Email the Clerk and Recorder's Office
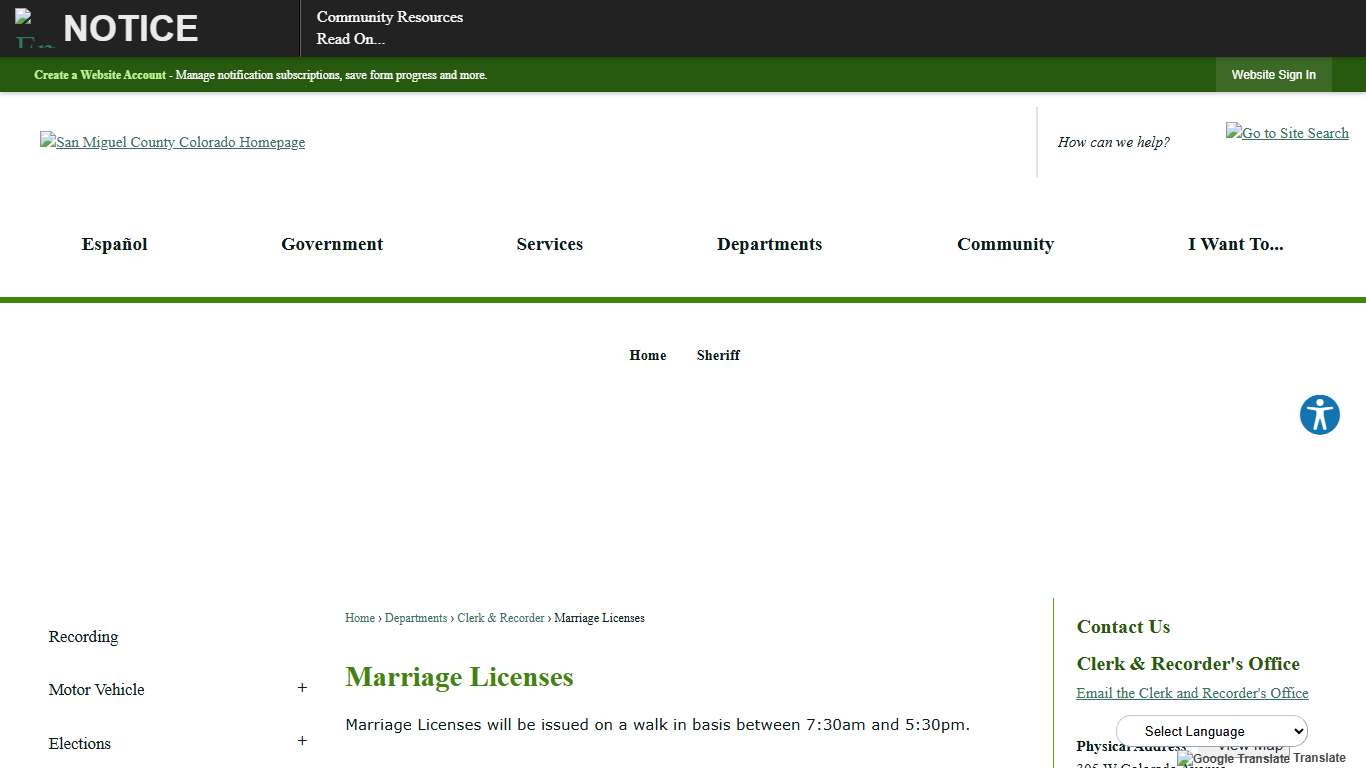The width and height of the screenshot is (1366, 768). [x=1192, y=693]
